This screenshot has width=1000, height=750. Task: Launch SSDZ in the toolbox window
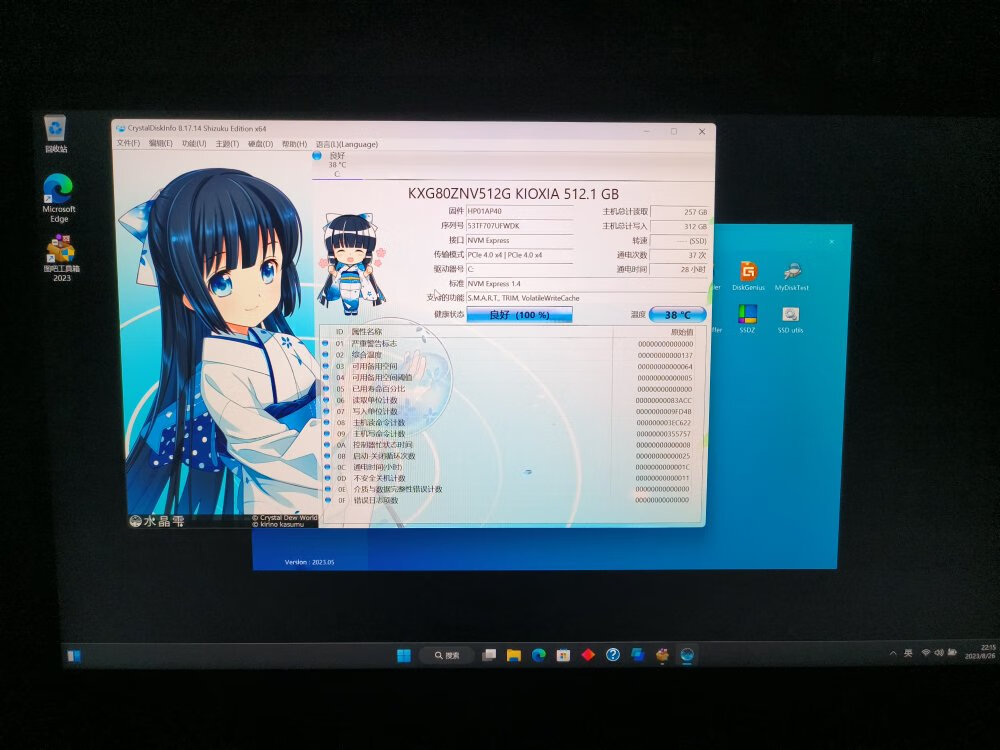point(747,319)
